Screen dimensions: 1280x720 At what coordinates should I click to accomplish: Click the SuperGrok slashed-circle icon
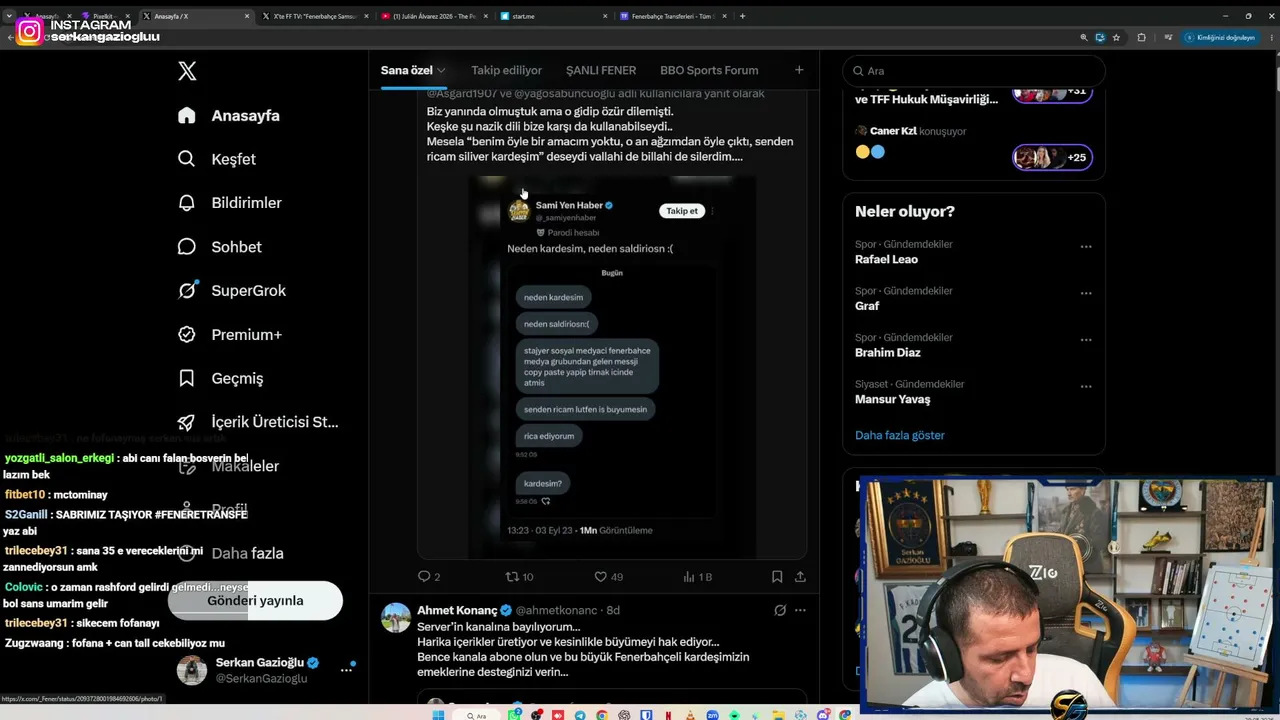pyautogui.click(x=187, y=291)
